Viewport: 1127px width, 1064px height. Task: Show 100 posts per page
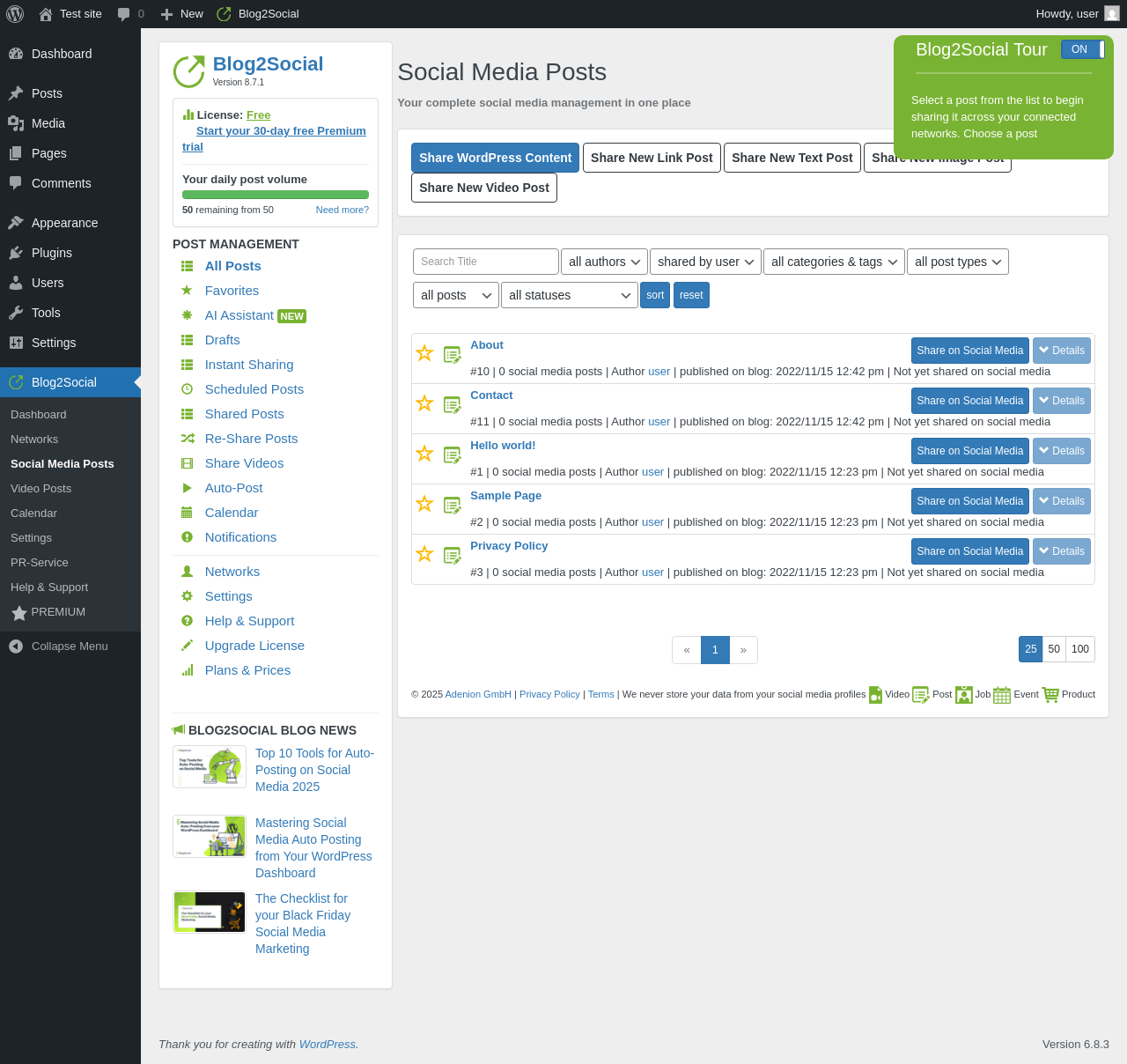1080,649
